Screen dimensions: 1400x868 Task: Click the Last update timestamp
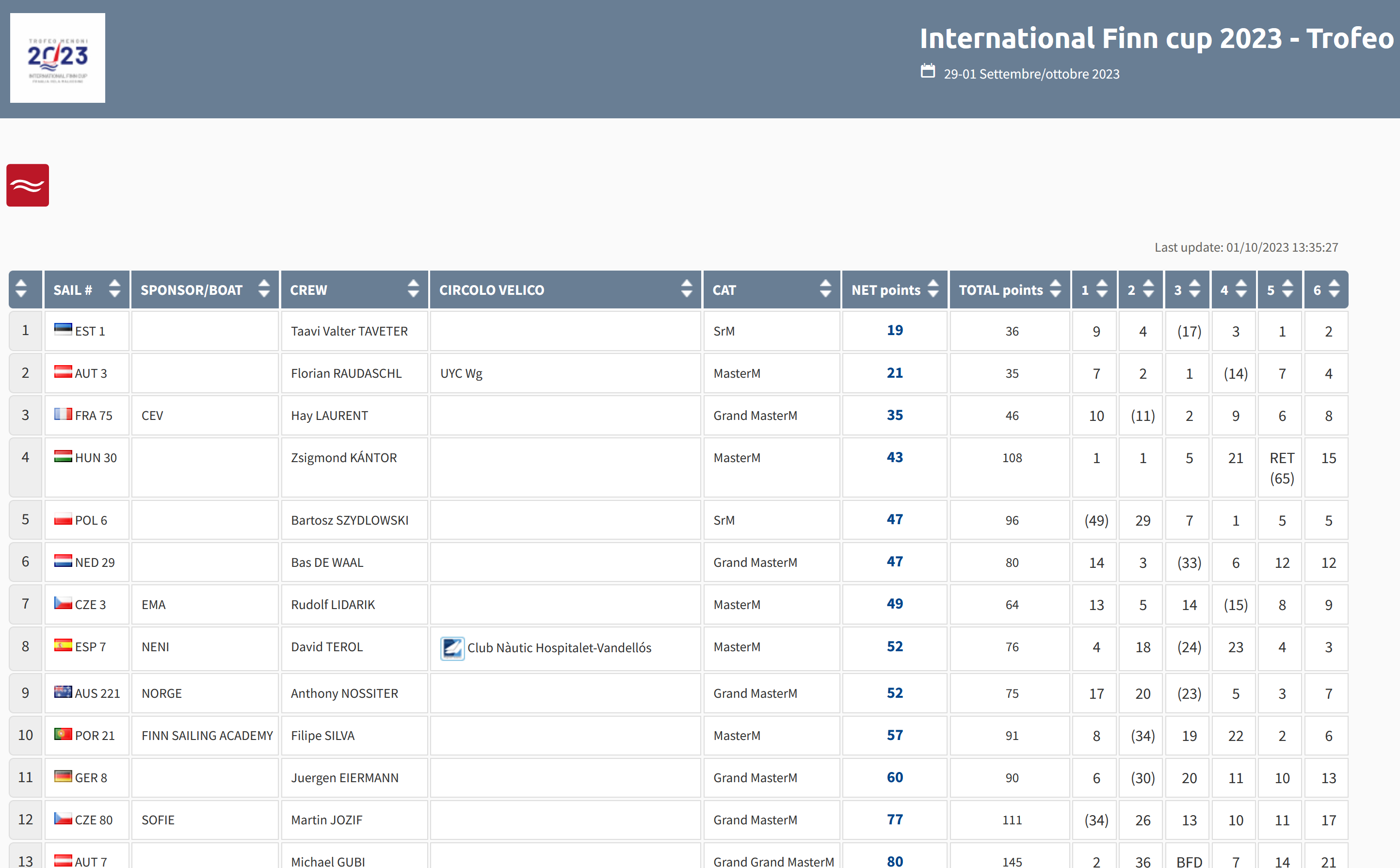point(1246,247)
